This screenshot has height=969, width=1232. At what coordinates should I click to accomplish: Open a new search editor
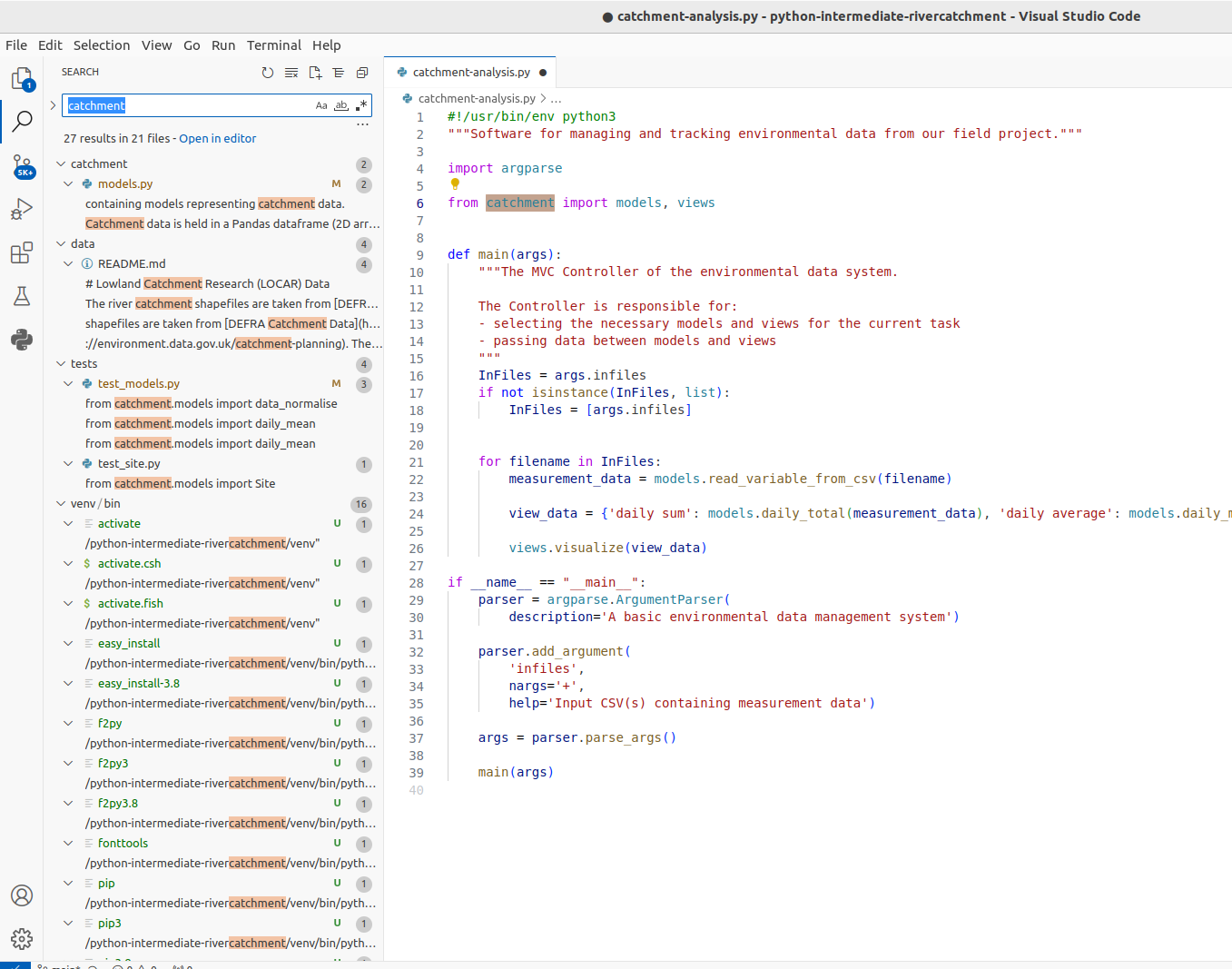click(315, 73)
